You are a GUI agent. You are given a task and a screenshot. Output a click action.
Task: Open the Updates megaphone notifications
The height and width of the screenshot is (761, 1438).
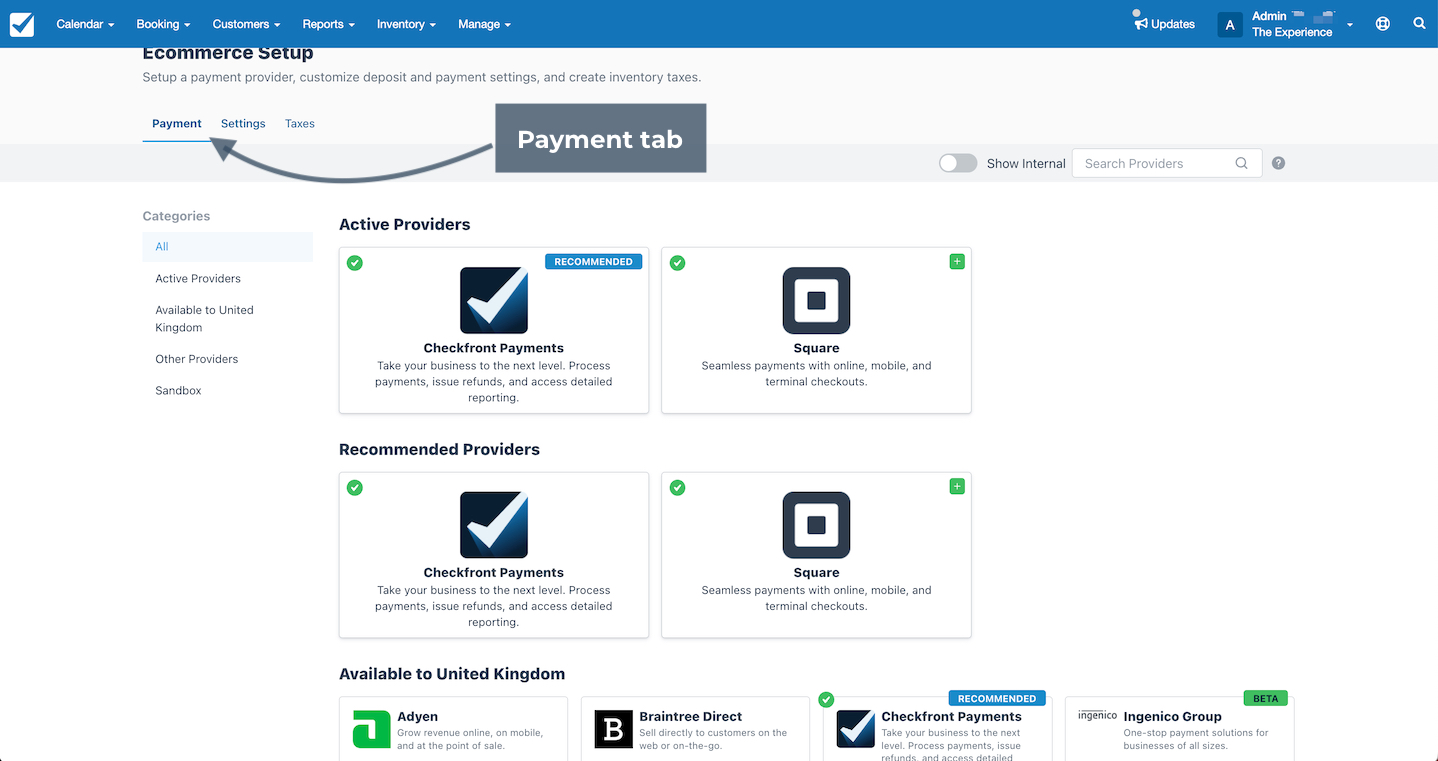click(x=1140, y=21)
